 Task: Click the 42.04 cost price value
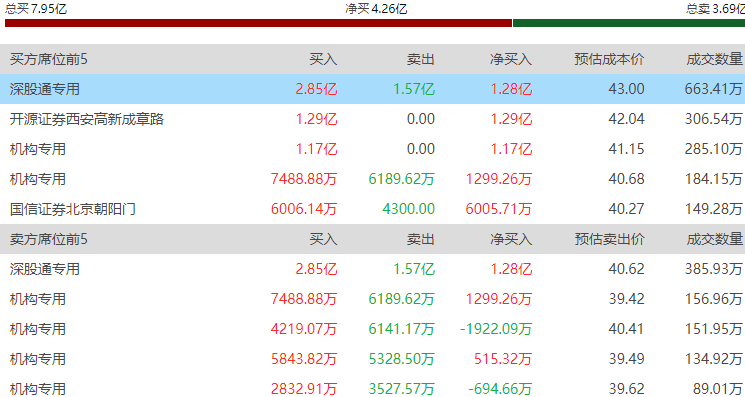point(627,119)
